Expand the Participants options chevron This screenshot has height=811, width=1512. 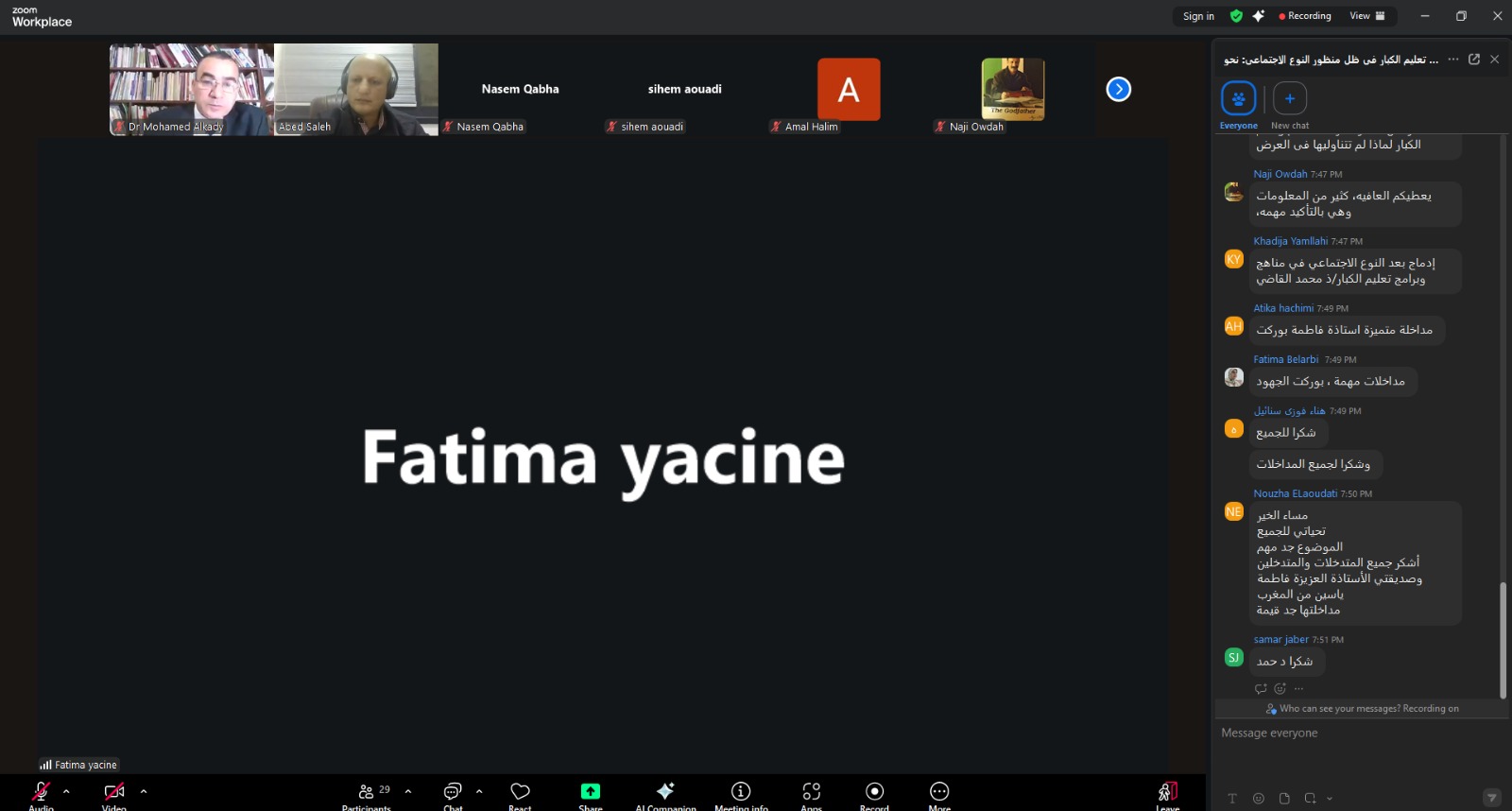408,791
